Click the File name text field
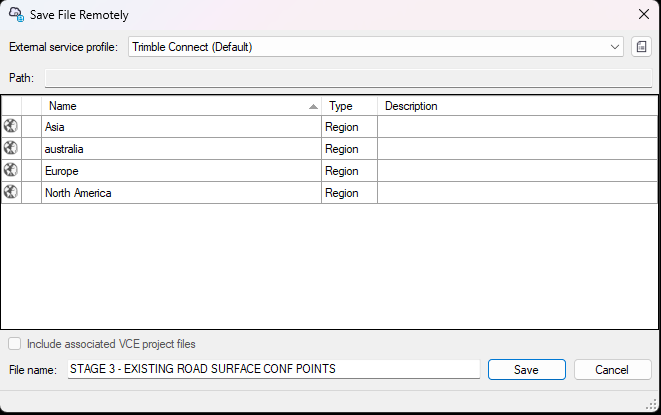 click(273, 369)
